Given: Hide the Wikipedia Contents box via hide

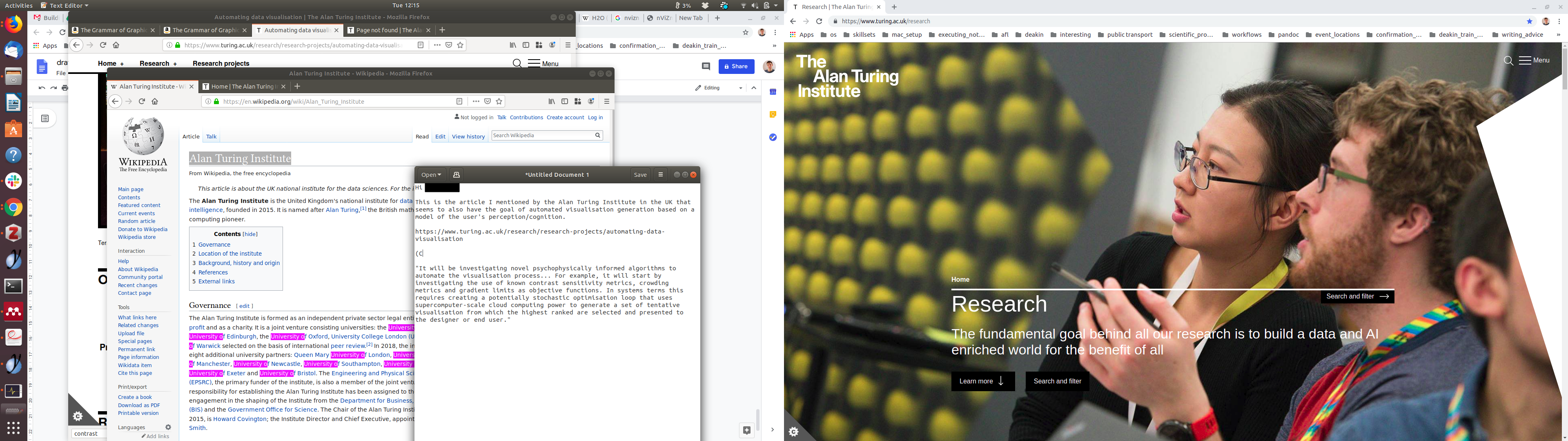Looking at the screenshot, I should [x=250, y=234].
